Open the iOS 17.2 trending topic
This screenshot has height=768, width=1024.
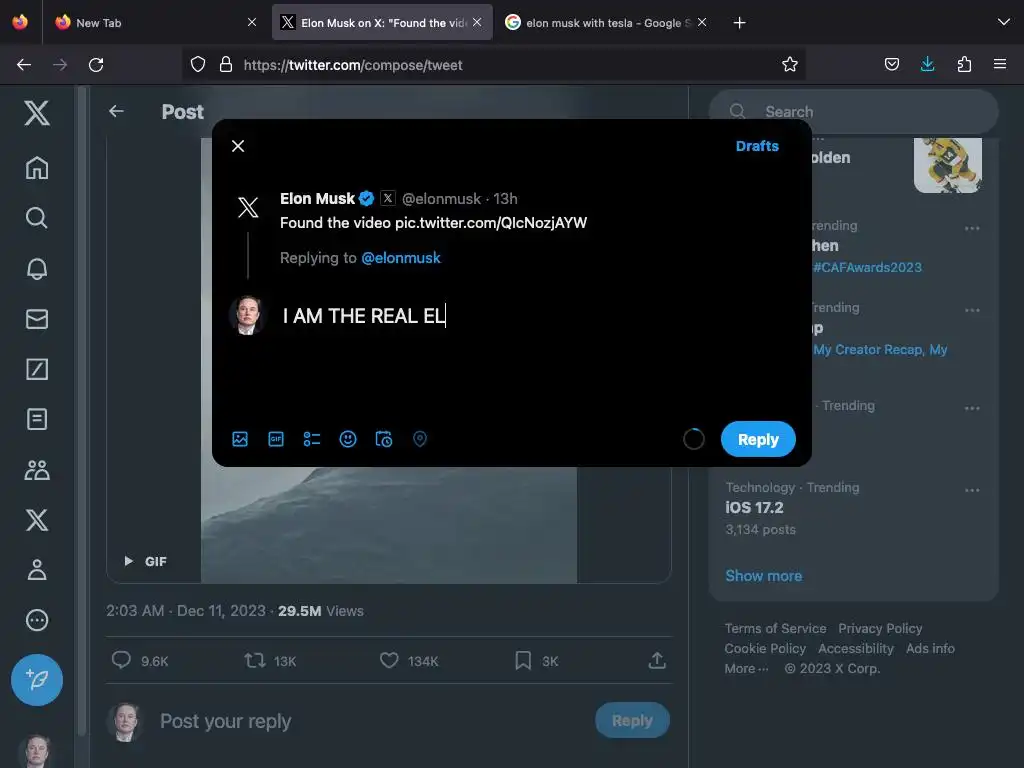[x=754, y=507]
